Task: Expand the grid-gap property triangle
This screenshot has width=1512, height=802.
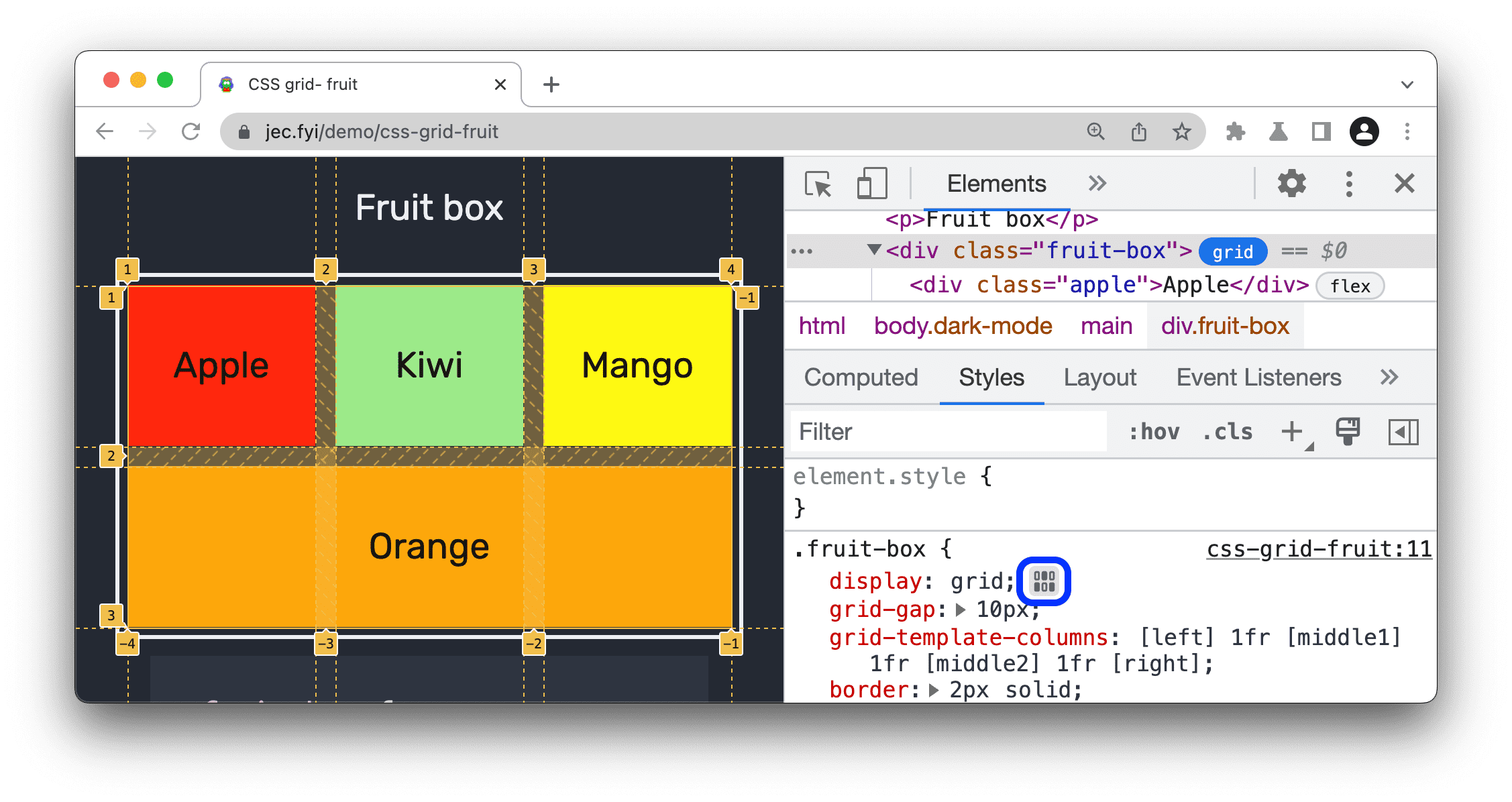Action: pos(955,615)
